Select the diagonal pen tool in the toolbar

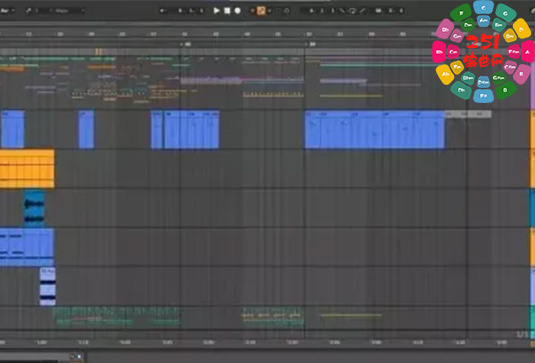[x=342, y=11]
